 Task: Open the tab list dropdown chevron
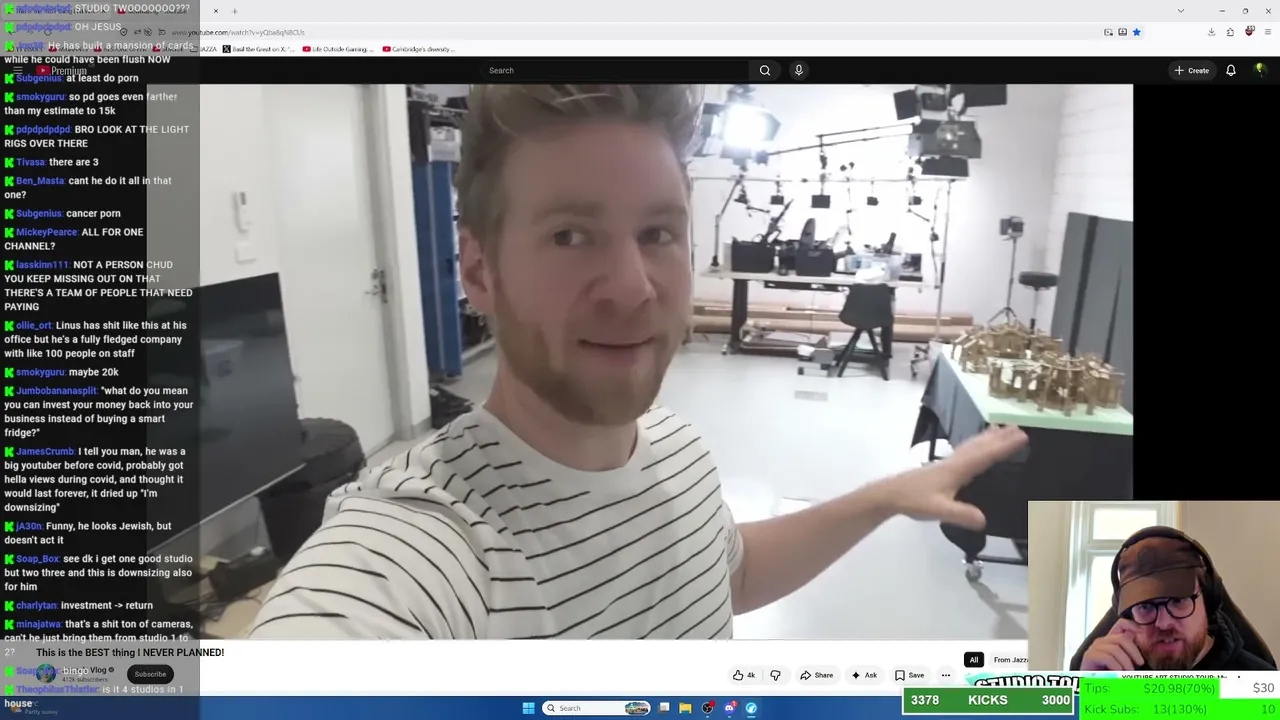tap(1181, 11)
